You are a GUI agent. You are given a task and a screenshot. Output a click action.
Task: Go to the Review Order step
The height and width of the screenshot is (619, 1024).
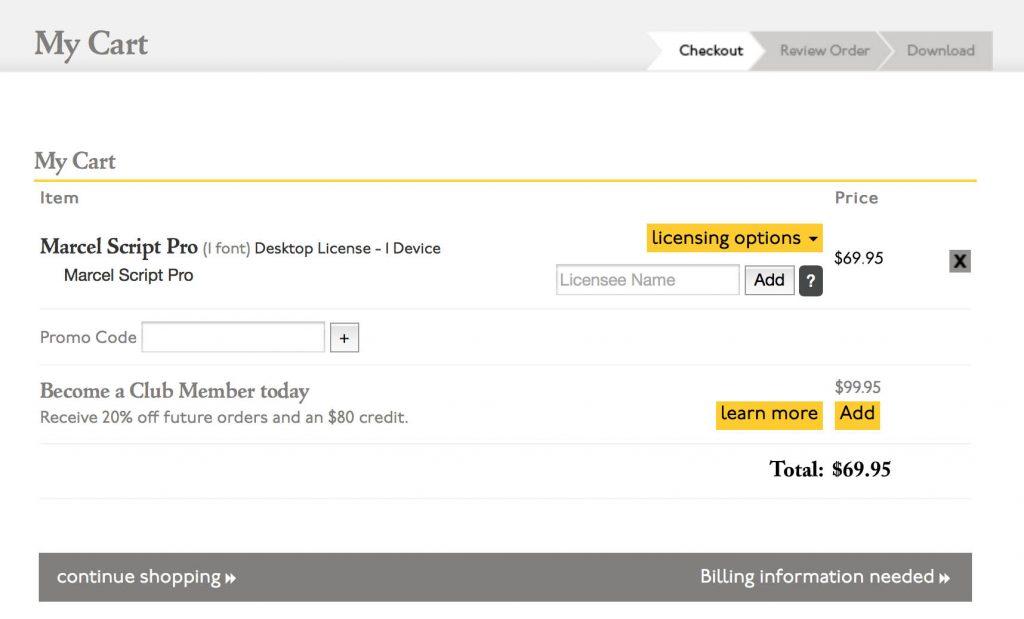(824, 50)
